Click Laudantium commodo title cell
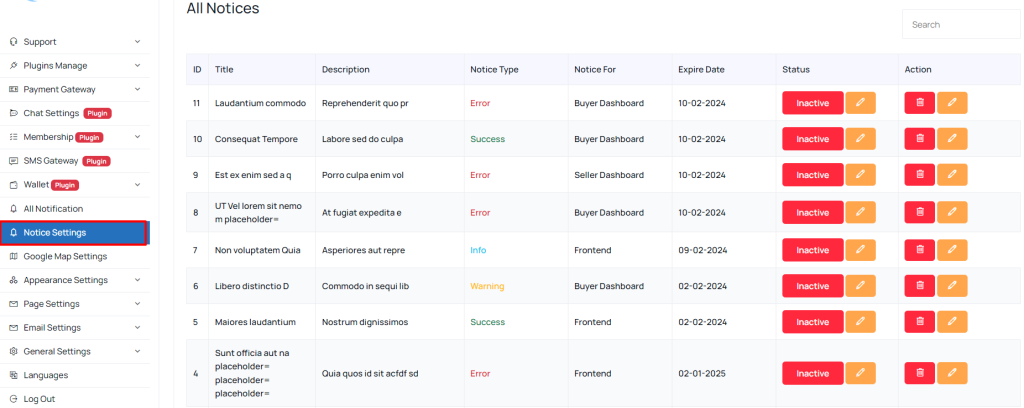1024x408 pixels. pyautogui.click(x=261, y=103)
